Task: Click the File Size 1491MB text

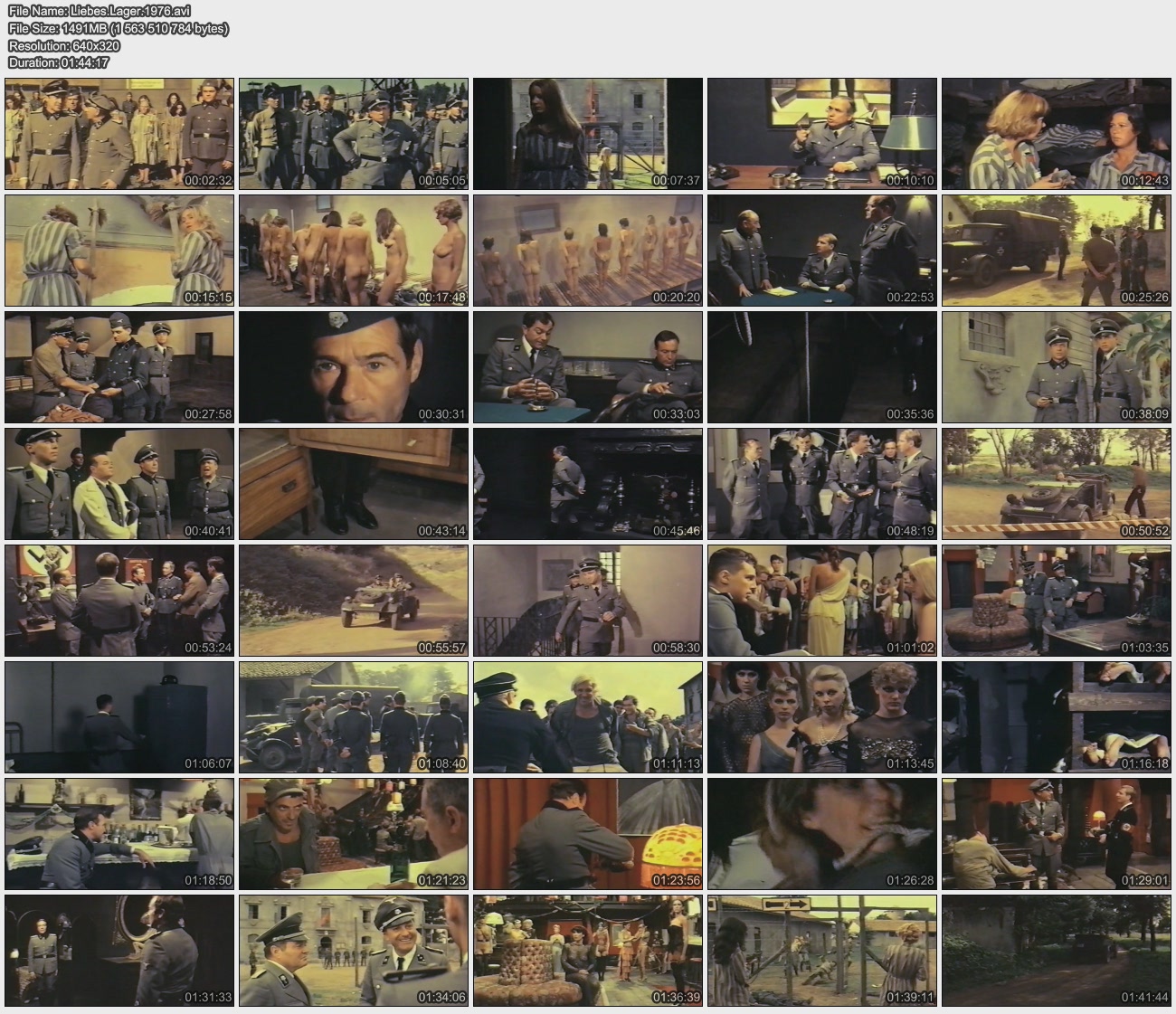Action: (118, 29)
